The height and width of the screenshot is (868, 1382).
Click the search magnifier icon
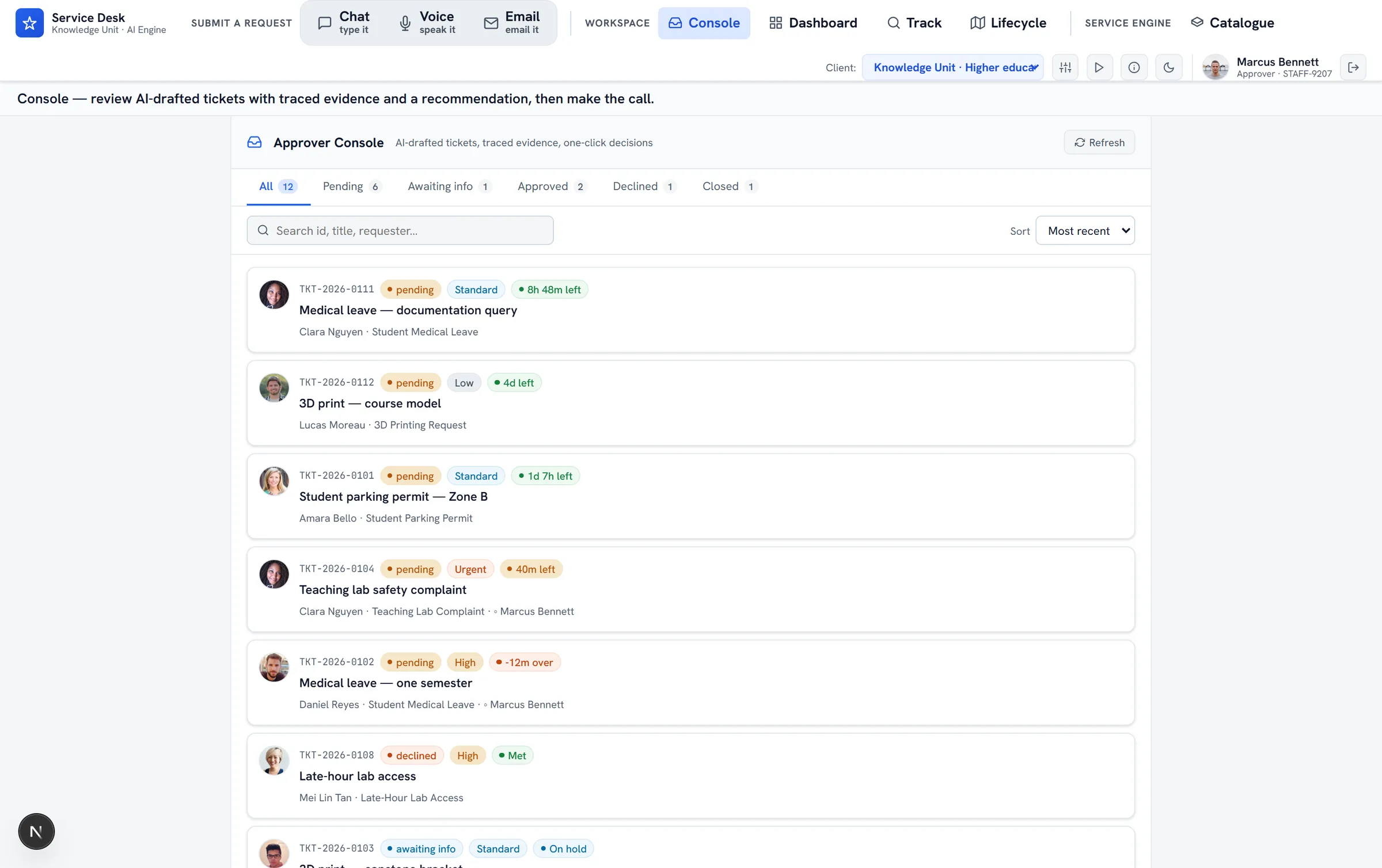263,230
